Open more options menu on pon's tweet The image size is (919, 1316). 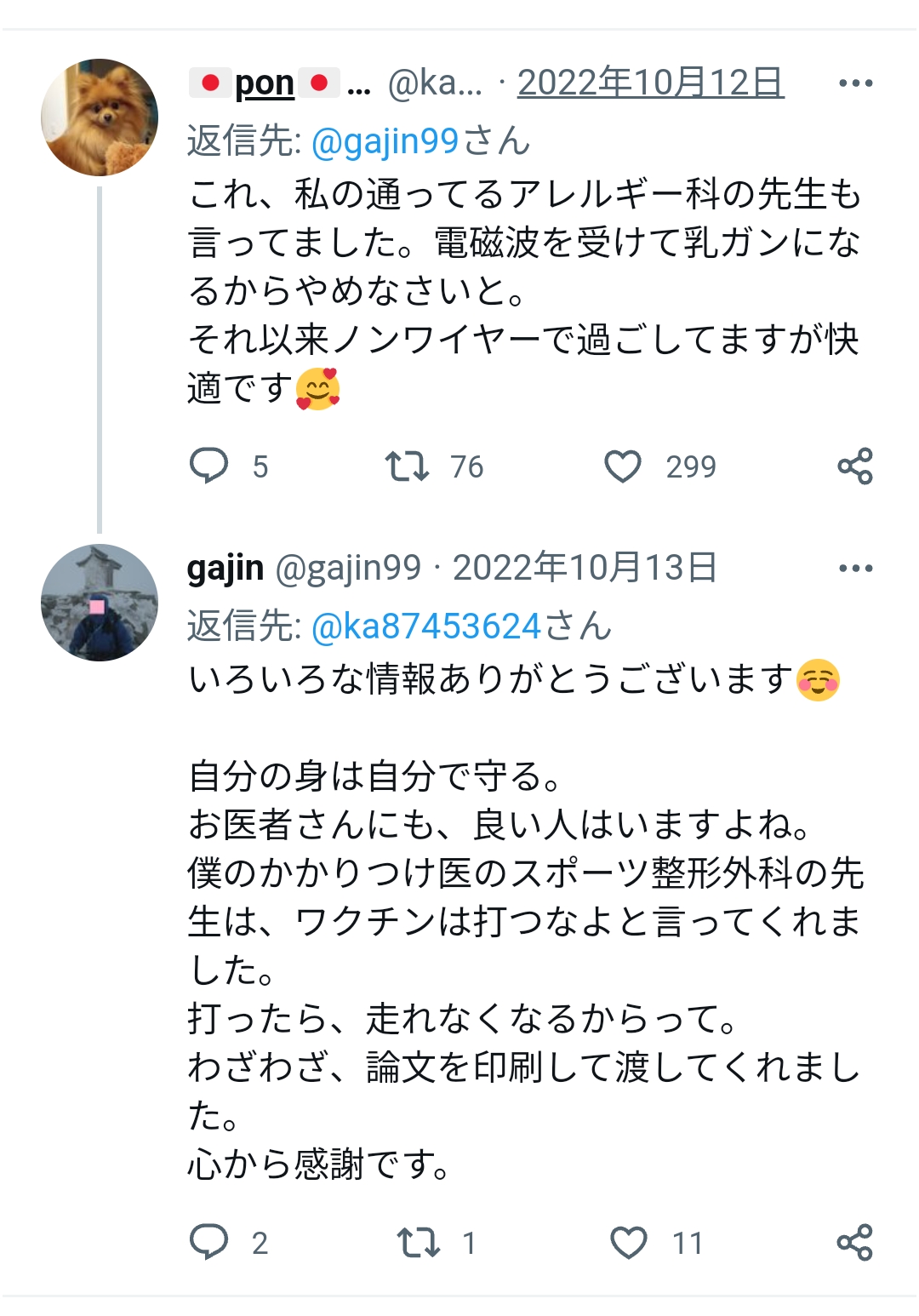[855, 83]
